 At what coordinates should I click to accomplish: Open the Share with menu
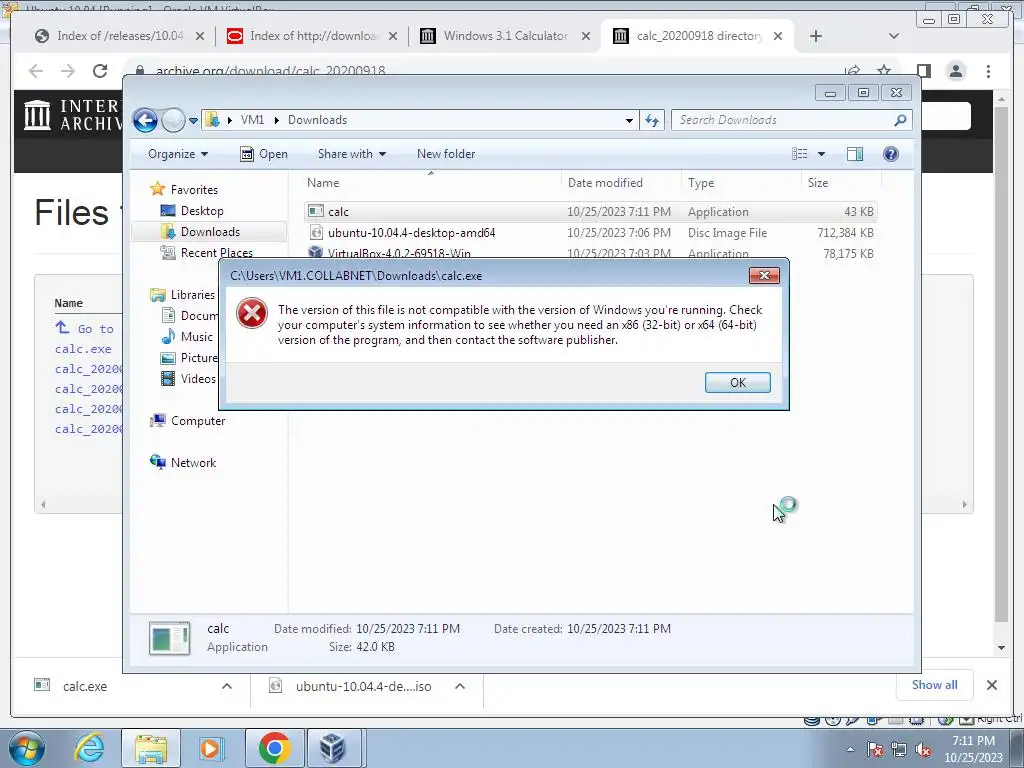(x=351, y=154)
